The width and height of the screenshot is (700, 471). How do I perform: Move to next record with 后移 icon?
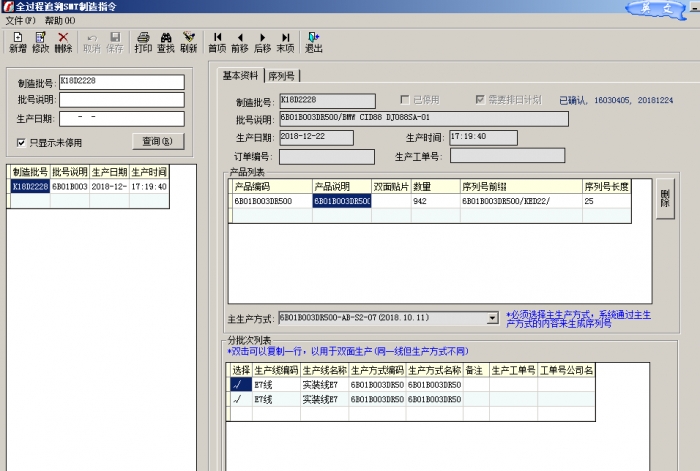coord(262,42)
